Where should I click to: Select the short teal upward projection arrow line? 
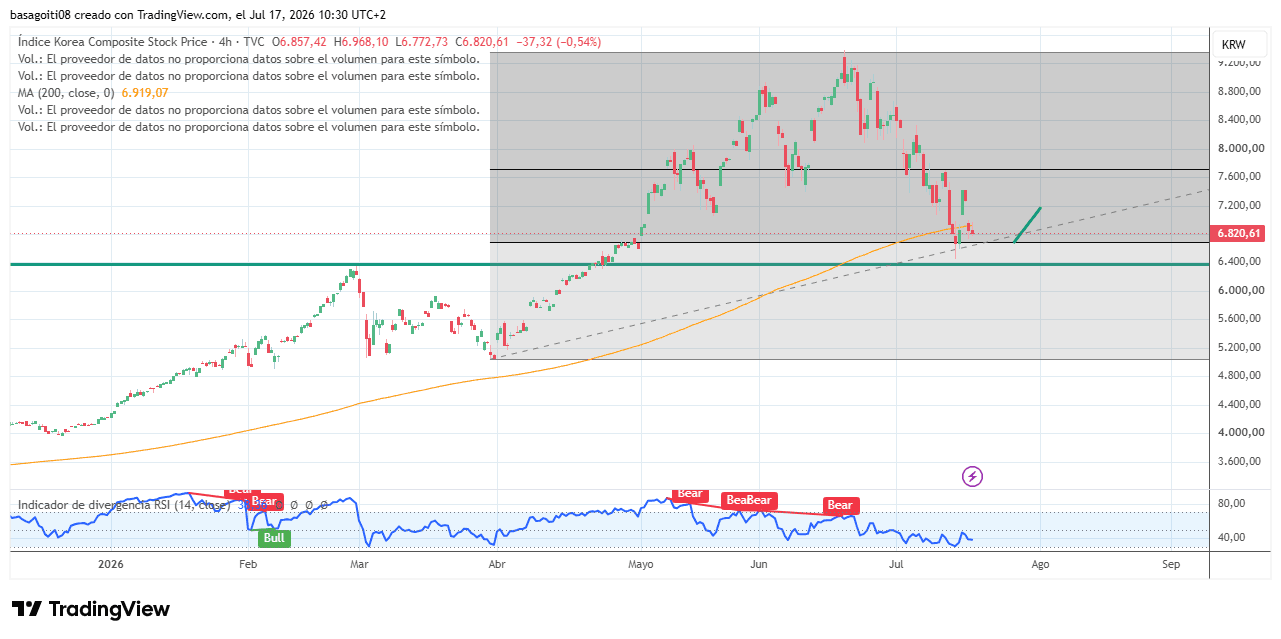click(1028, 225)
